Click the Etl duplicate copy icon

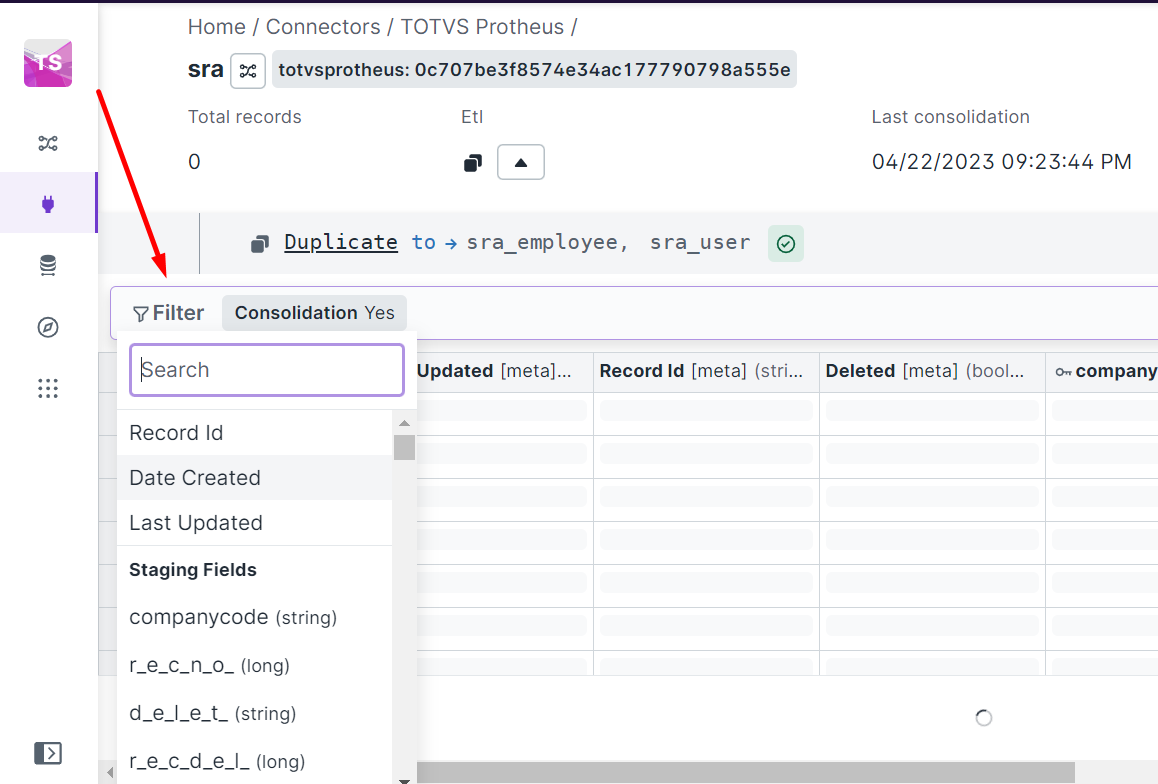(473, 163)
